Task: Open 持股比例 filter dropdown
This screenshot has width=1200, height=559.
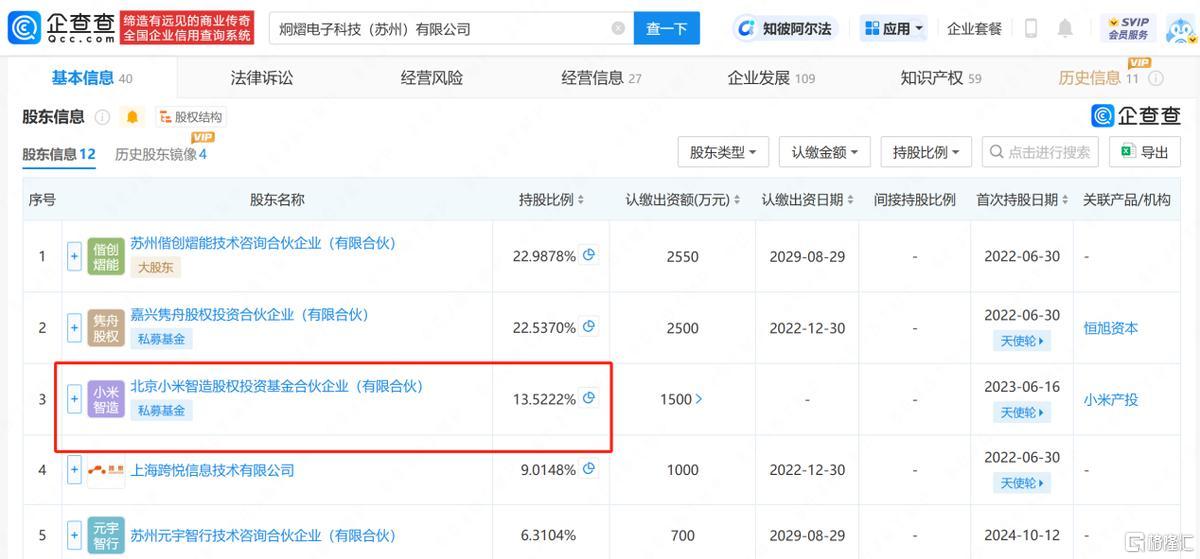Action: point(926,152)
